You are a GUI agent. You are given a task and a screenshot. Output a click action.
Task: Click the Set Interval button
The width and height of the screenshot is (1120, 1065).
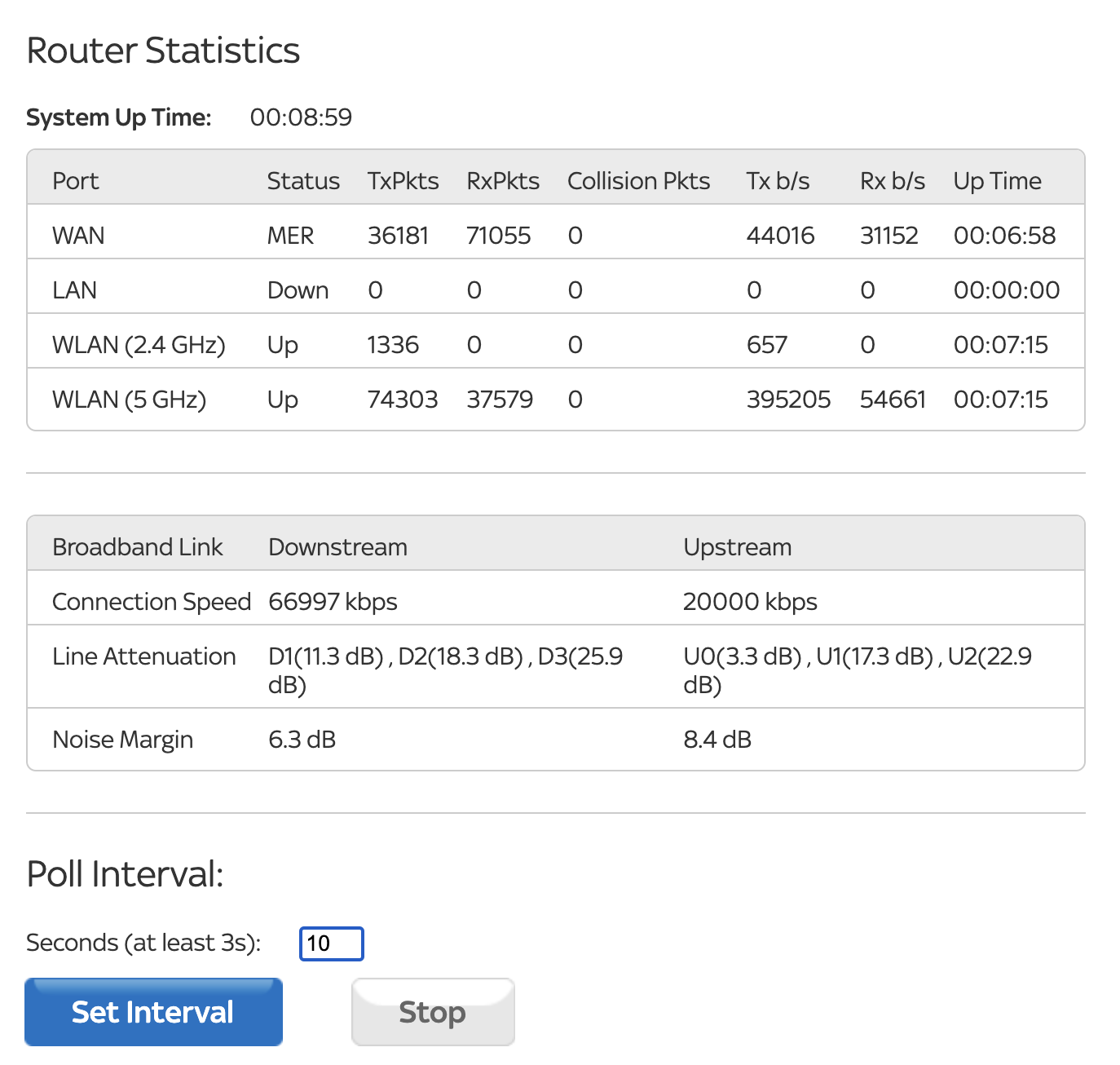coord(153,1012)
